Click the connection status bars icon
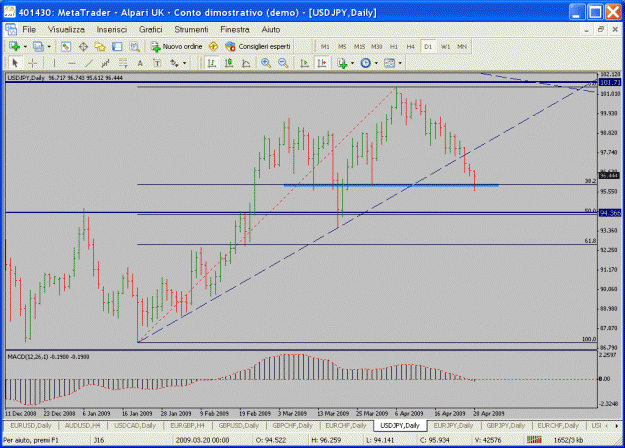This screenshot has width=625, height=448. [534, 440]
